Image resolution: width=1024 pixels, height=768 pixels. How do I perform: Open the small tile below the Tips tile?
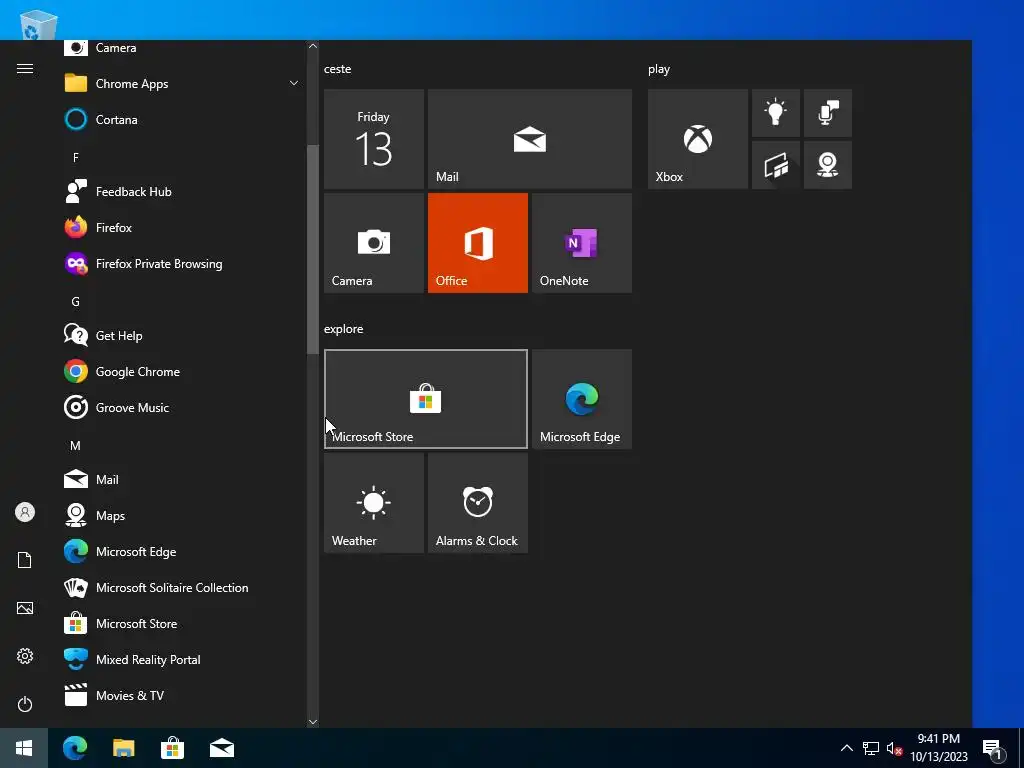tap(776, 165)
